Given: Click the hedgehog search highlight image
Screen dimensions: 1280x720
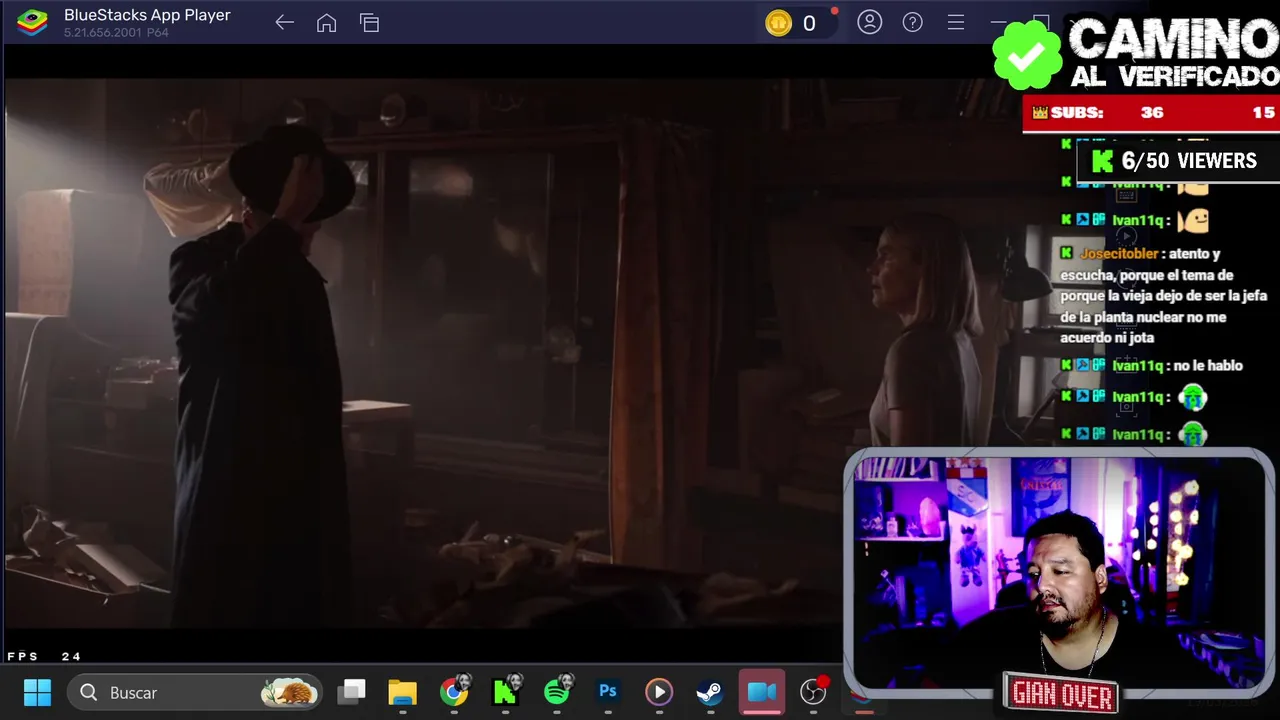Looking at the screenshot, I should [x=289, y=692].
